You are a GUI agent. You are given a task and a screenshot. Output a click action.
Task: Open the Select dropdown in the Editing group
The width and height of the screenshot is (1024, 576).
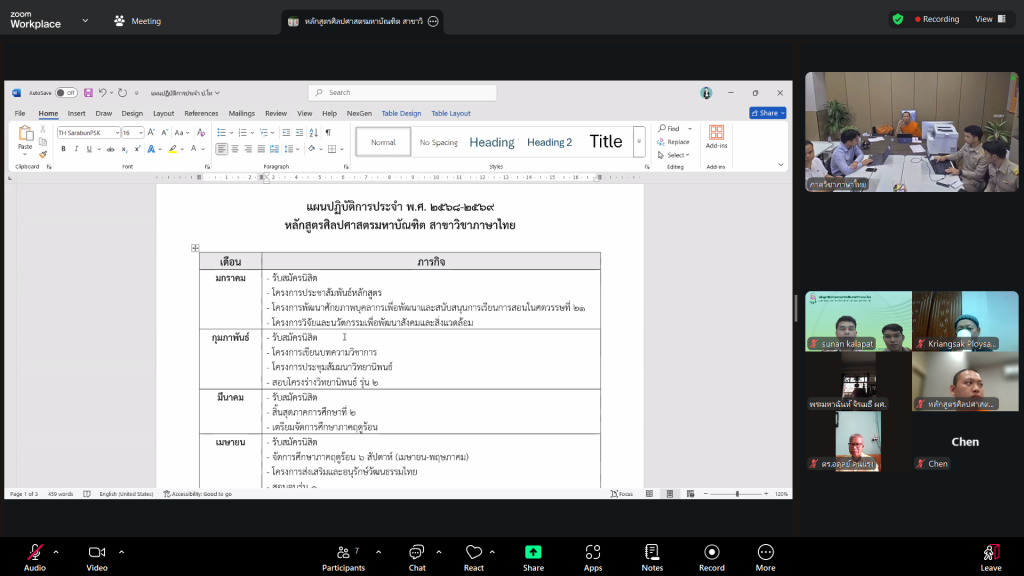(675, 155)
